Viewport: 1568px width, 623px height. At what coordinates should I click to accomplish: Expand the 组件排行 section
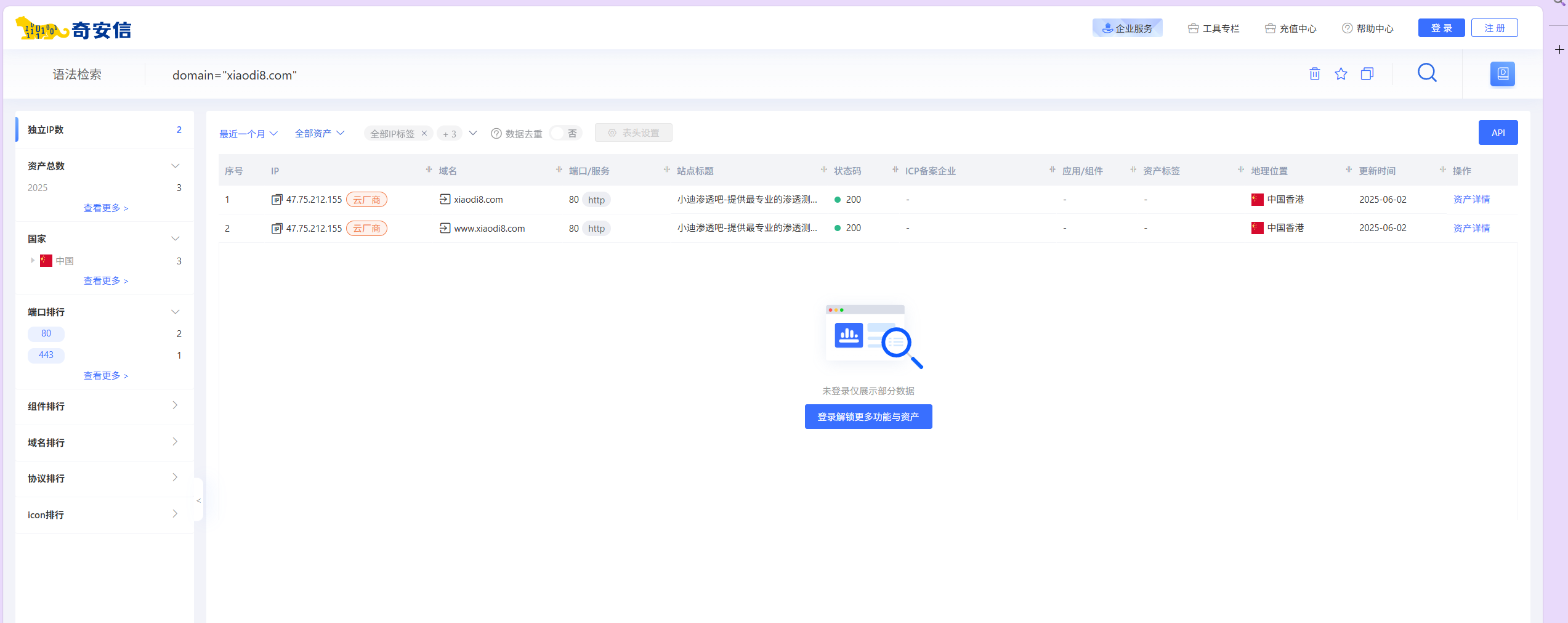[x=175, y=405]
